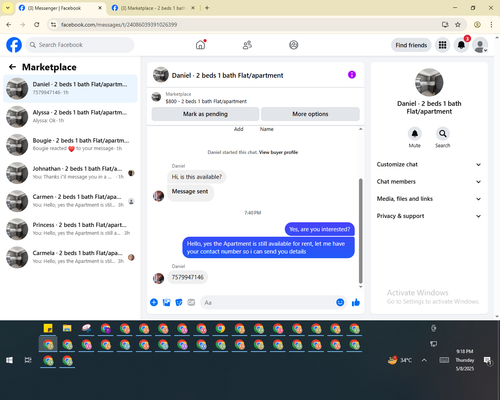Viewport: 500px width, 400px height.
Task: Open the $800 Marketplace listing link
Action: (x=206, y=101)
